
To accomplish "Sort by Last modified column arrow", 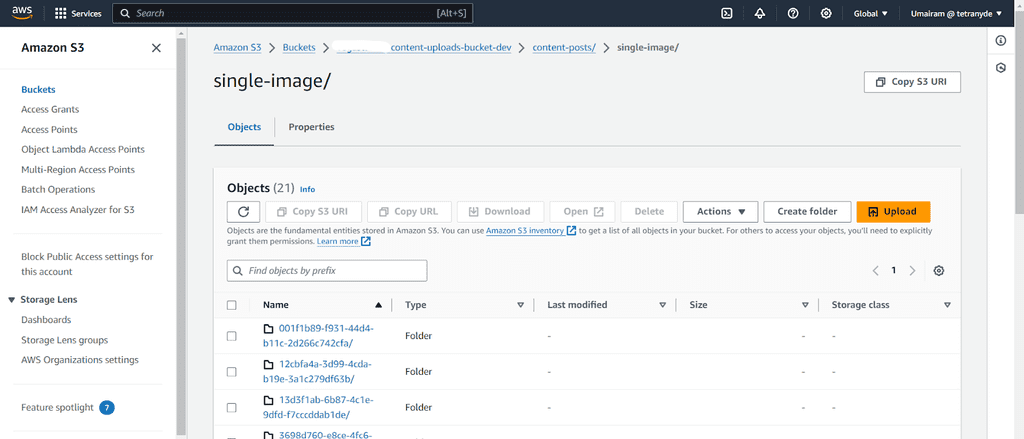I will pos(663,305).
